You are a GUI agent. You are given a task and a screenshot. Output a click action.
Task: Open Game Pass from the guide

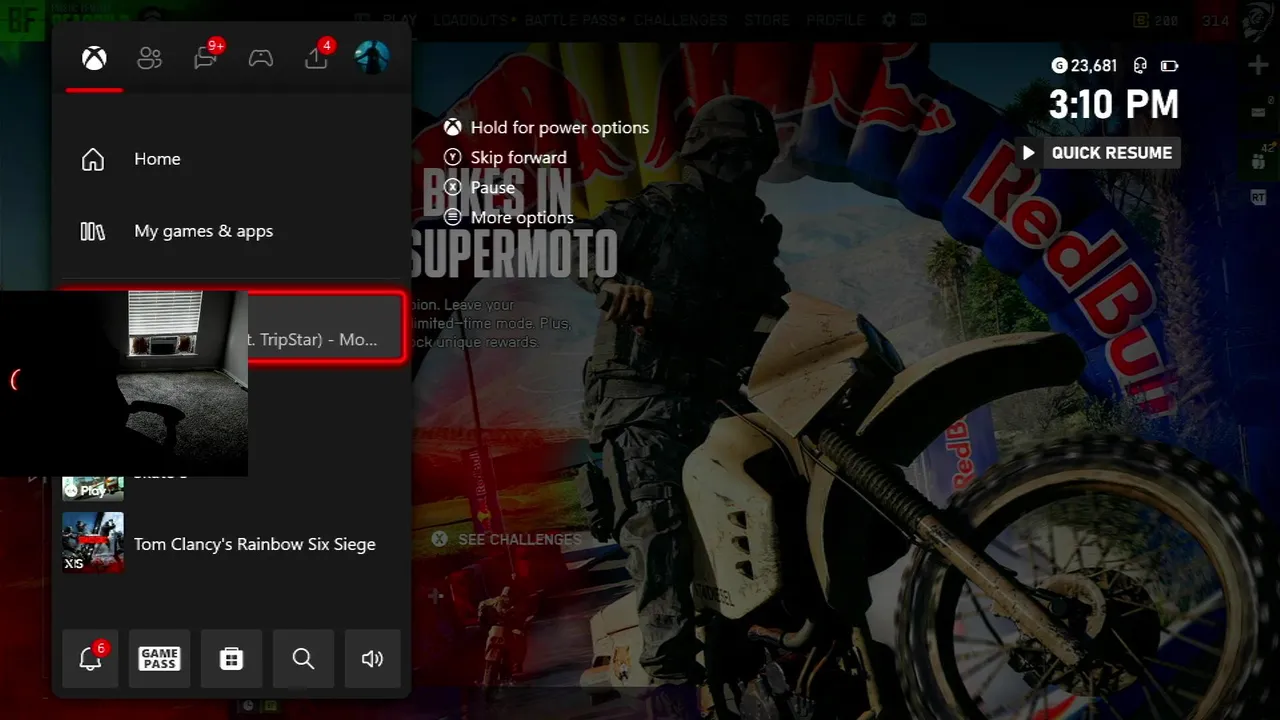point(160,658)
